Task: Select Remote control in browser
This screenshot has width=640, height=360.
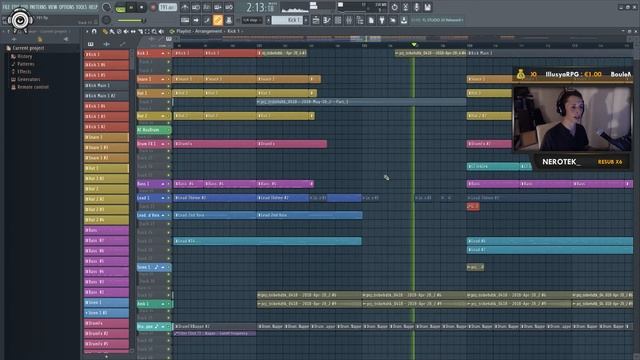Action: 30,87
